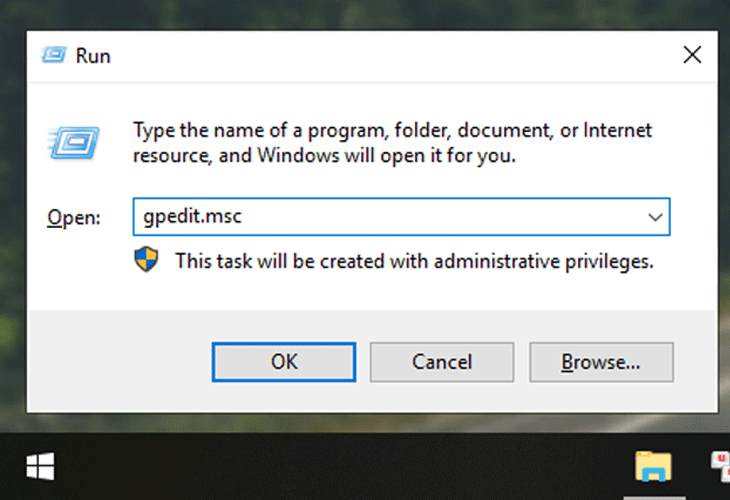Click the "Type the name of a program" description

(392, 143)
